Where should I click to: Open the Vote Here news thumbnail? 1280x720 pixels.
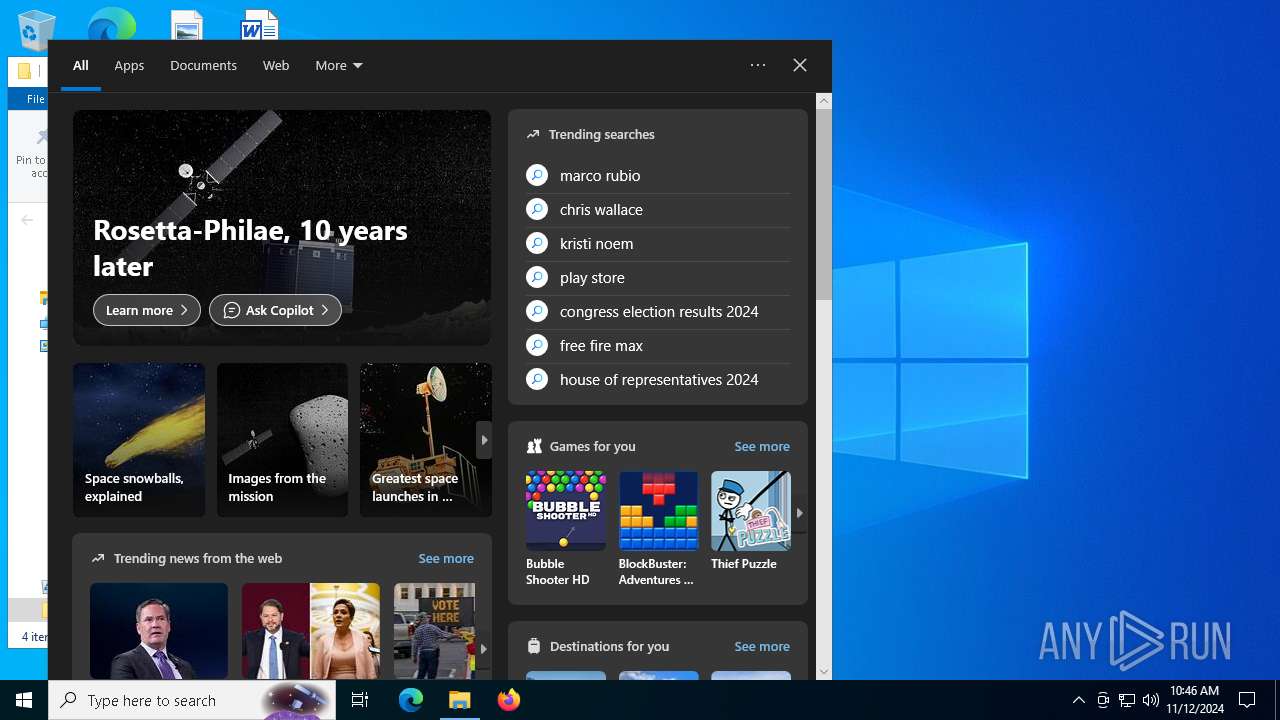[x=434, y=631]
